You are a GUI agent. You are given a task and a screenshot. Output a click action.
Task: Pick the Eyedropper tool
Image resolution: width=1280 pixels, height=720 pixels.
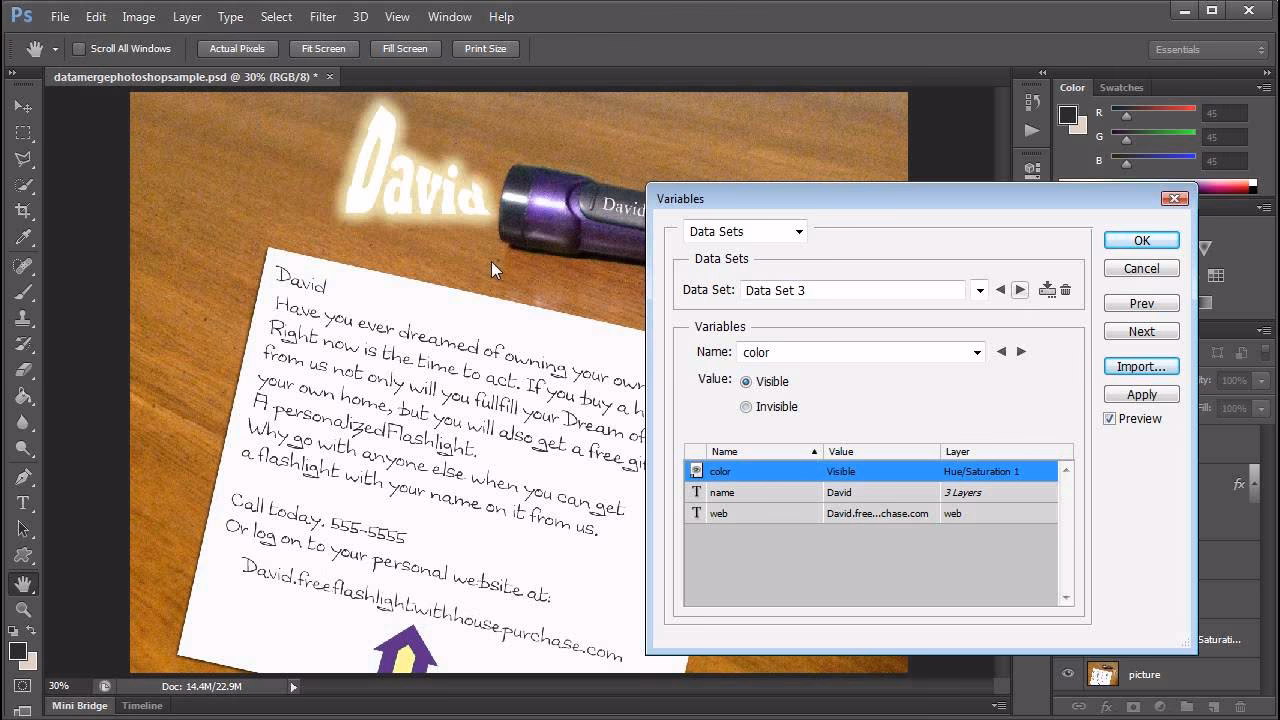tap(23, 237)
